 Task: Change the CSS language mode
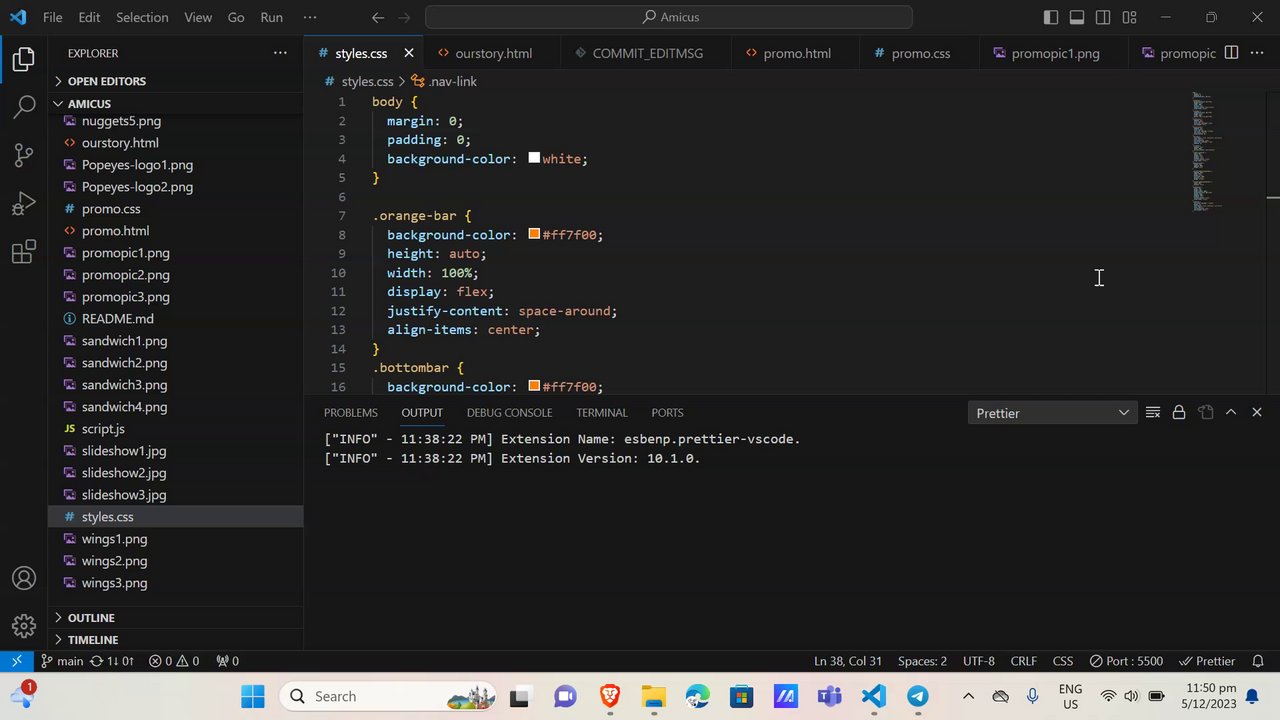tap(1063, 661)
